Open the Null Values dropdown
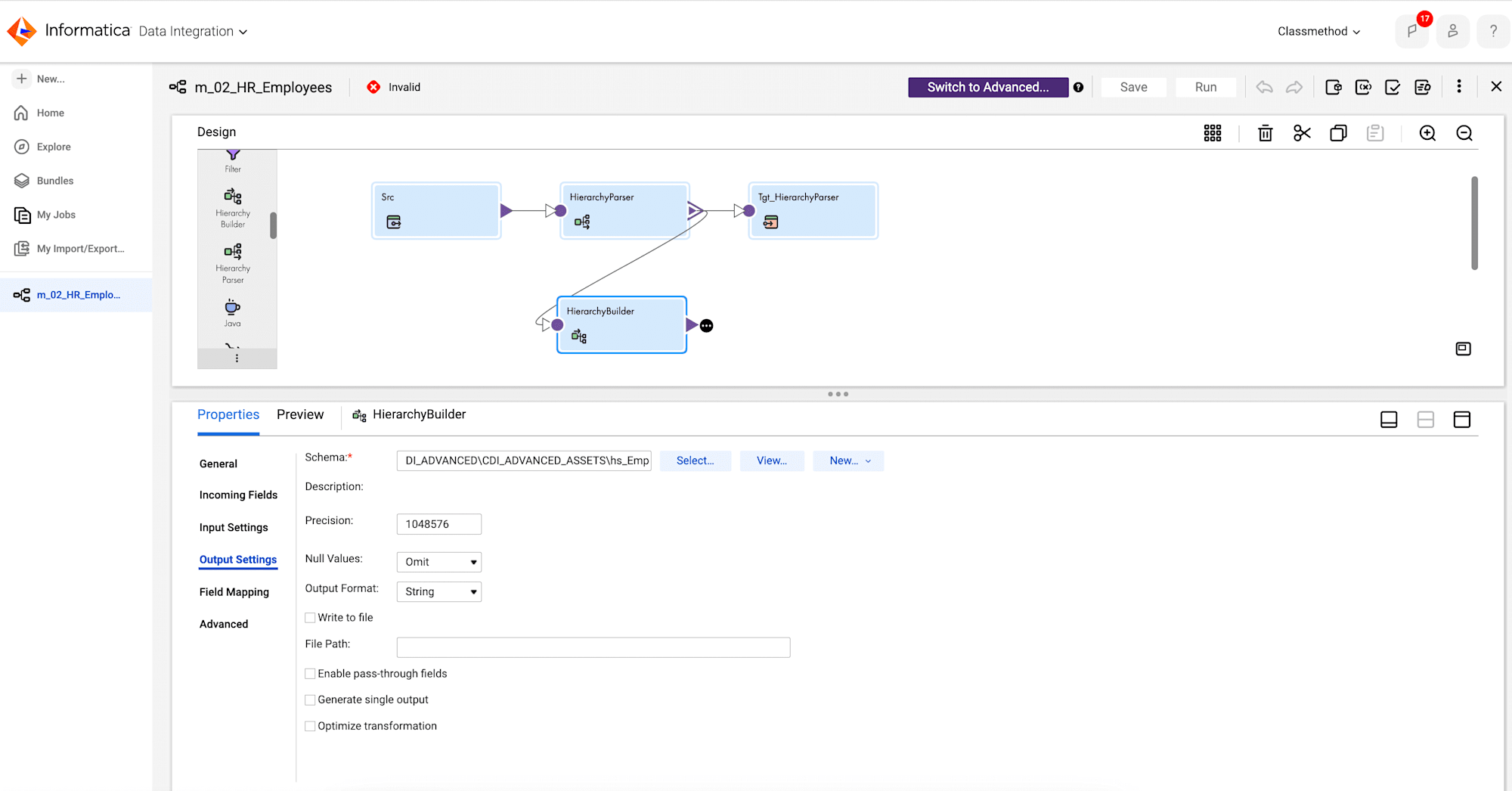 [x=439, y=562]
